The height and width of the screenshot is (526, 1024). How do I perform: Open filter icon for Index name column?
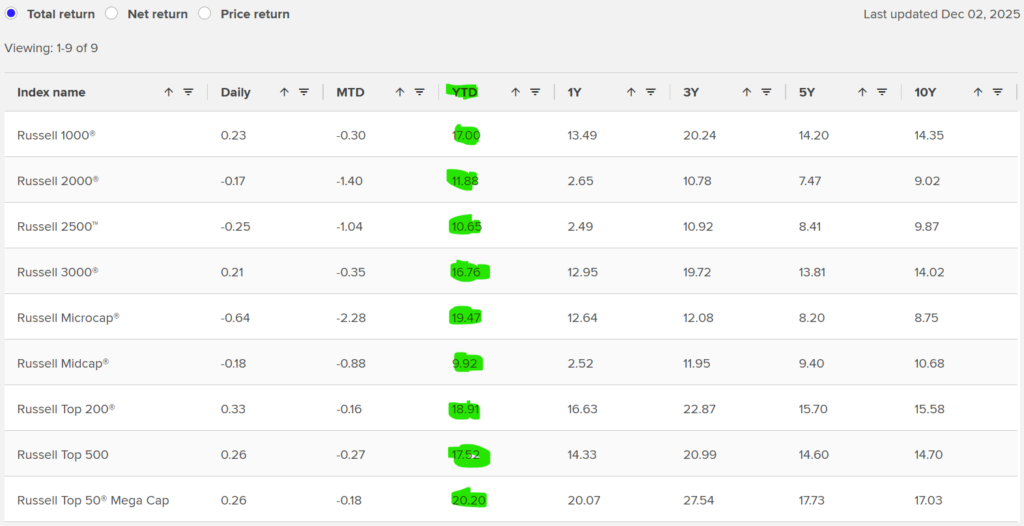click(x=188, y=92)
